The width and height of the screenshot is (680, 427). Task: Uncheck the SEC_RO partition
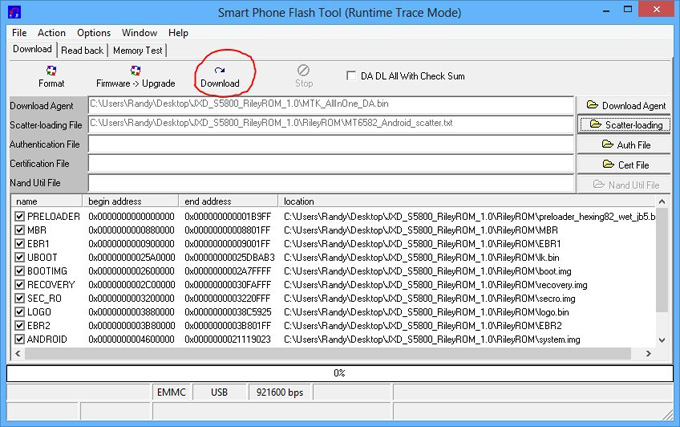[20, 298]
